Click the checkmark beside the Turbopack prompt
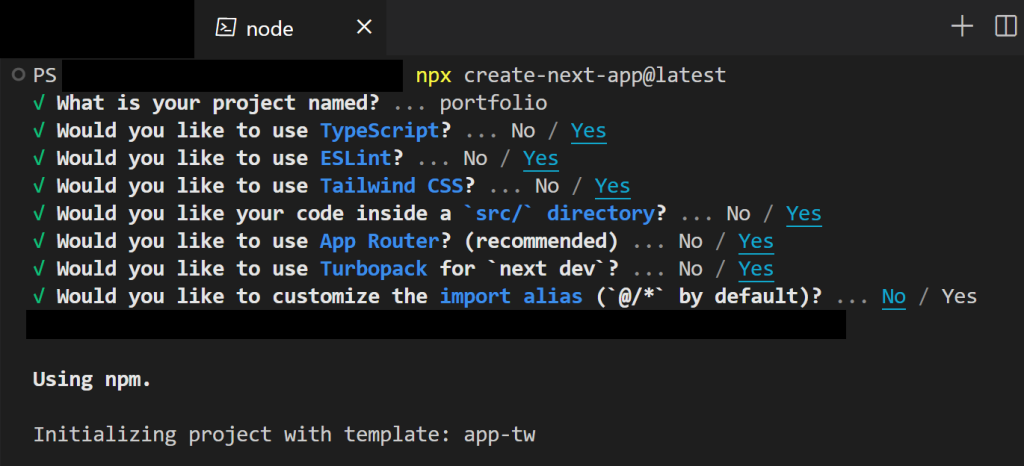 coord(39,269)
